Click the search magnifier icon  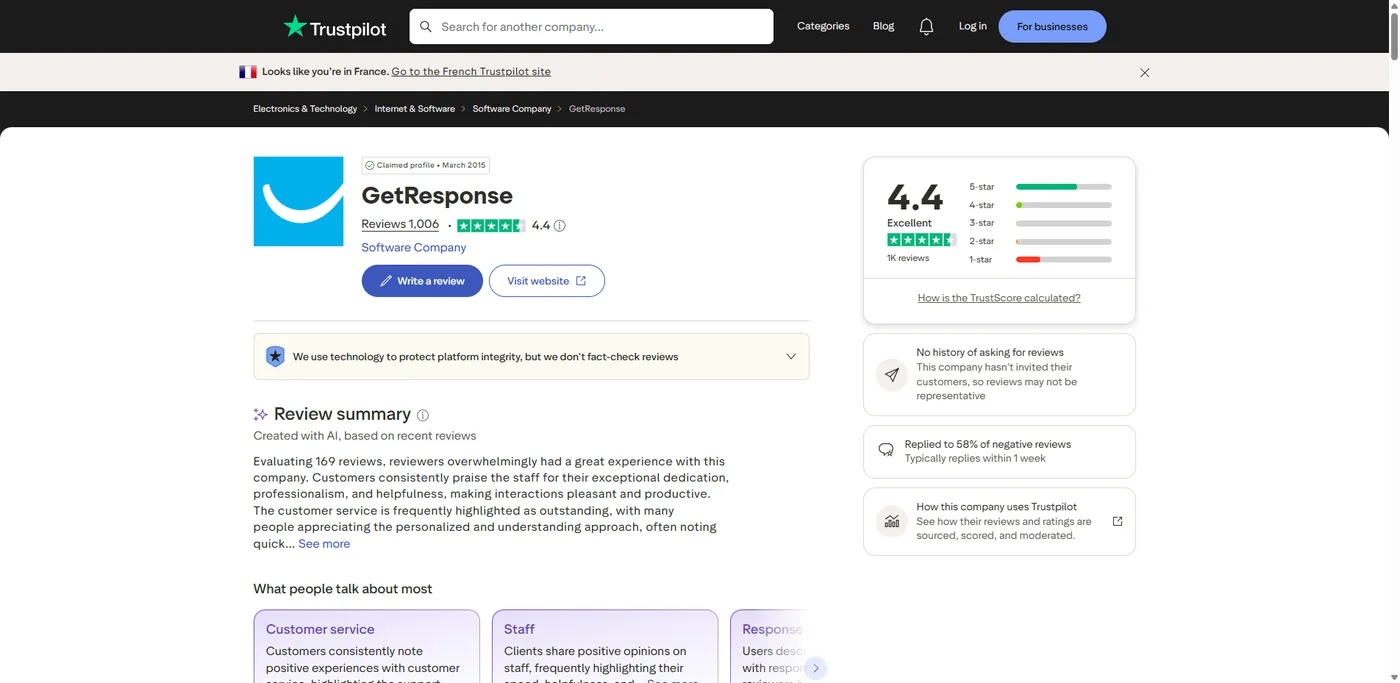pos(426,27)
